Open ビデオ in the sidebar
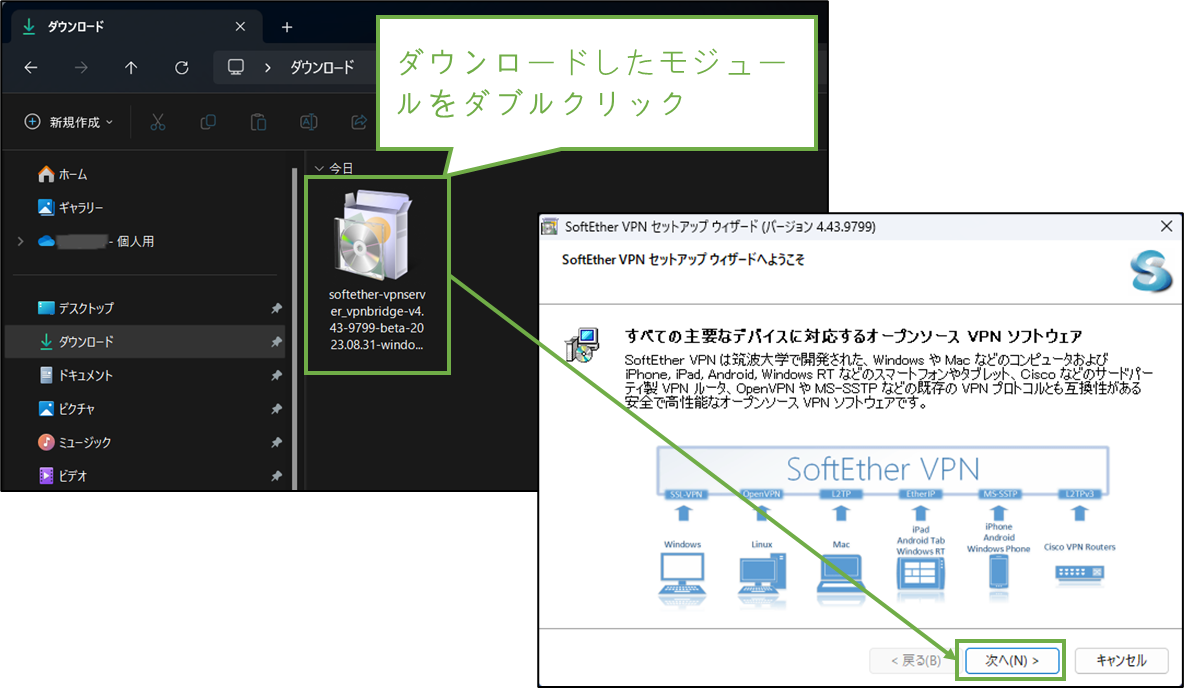 coord(63,476)
